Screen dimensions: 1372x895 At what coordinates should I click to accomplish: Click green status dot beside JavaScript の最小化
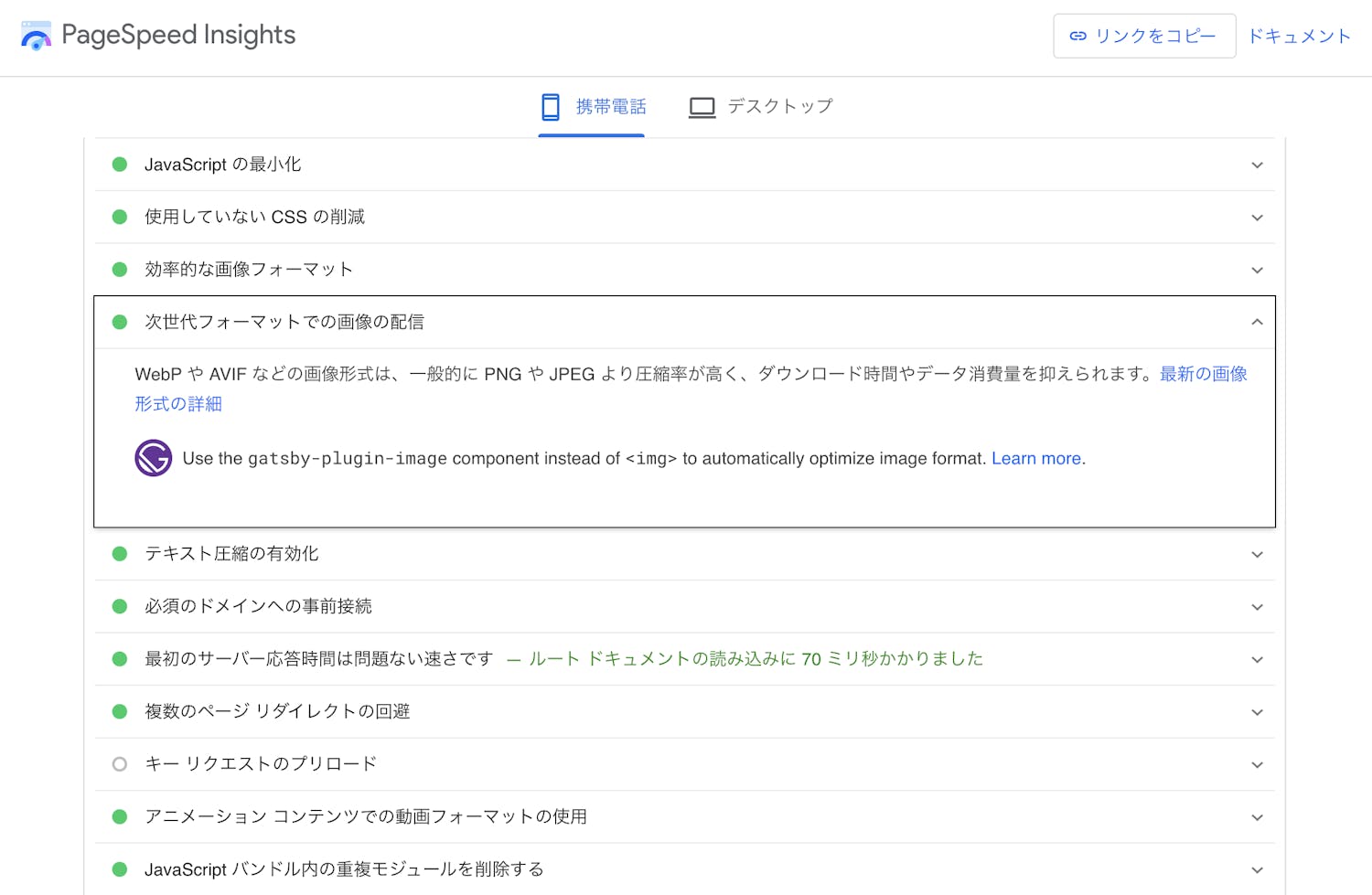pos(120,165)
